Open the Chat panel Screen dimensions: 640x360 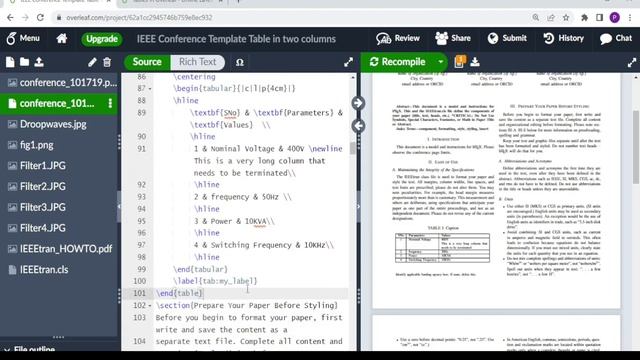point(616,38)
